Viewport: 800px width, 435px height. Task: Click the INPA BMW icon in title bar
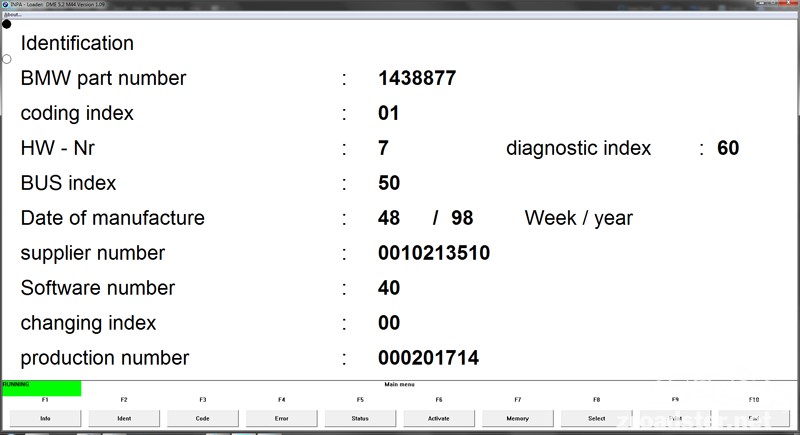[5, 5]
